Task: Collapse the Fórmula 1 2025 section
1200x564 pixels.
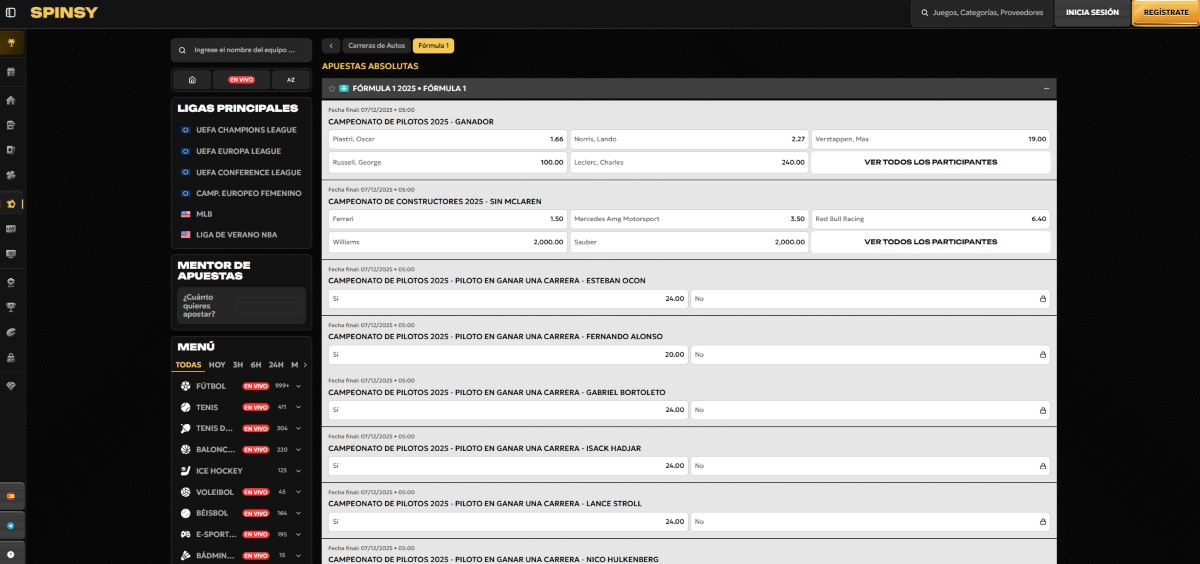Action: tap(1046, 88)
